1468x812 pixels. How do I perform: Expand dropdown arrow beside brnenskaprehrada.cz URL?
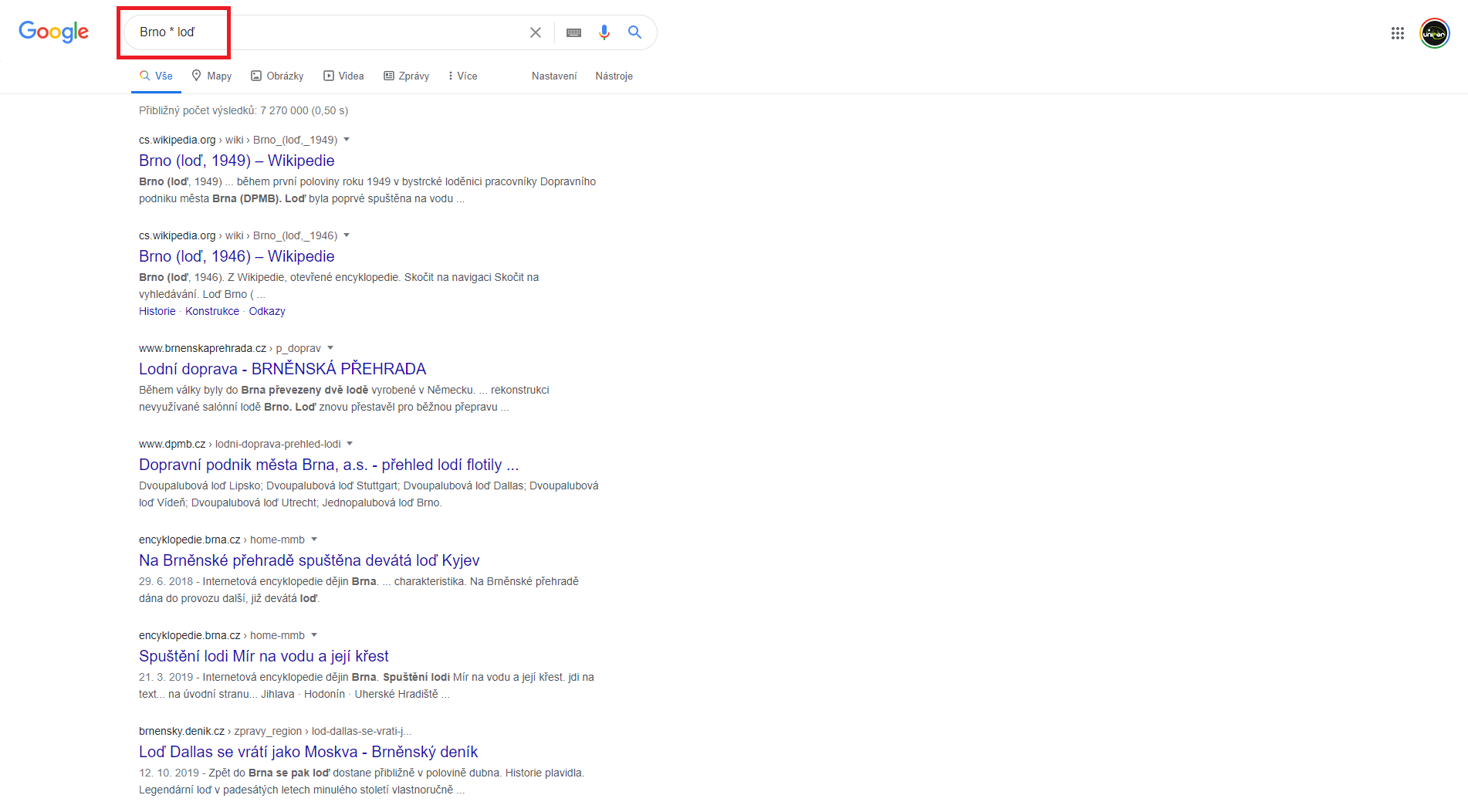pyautogui.click(x=330, y=348)
